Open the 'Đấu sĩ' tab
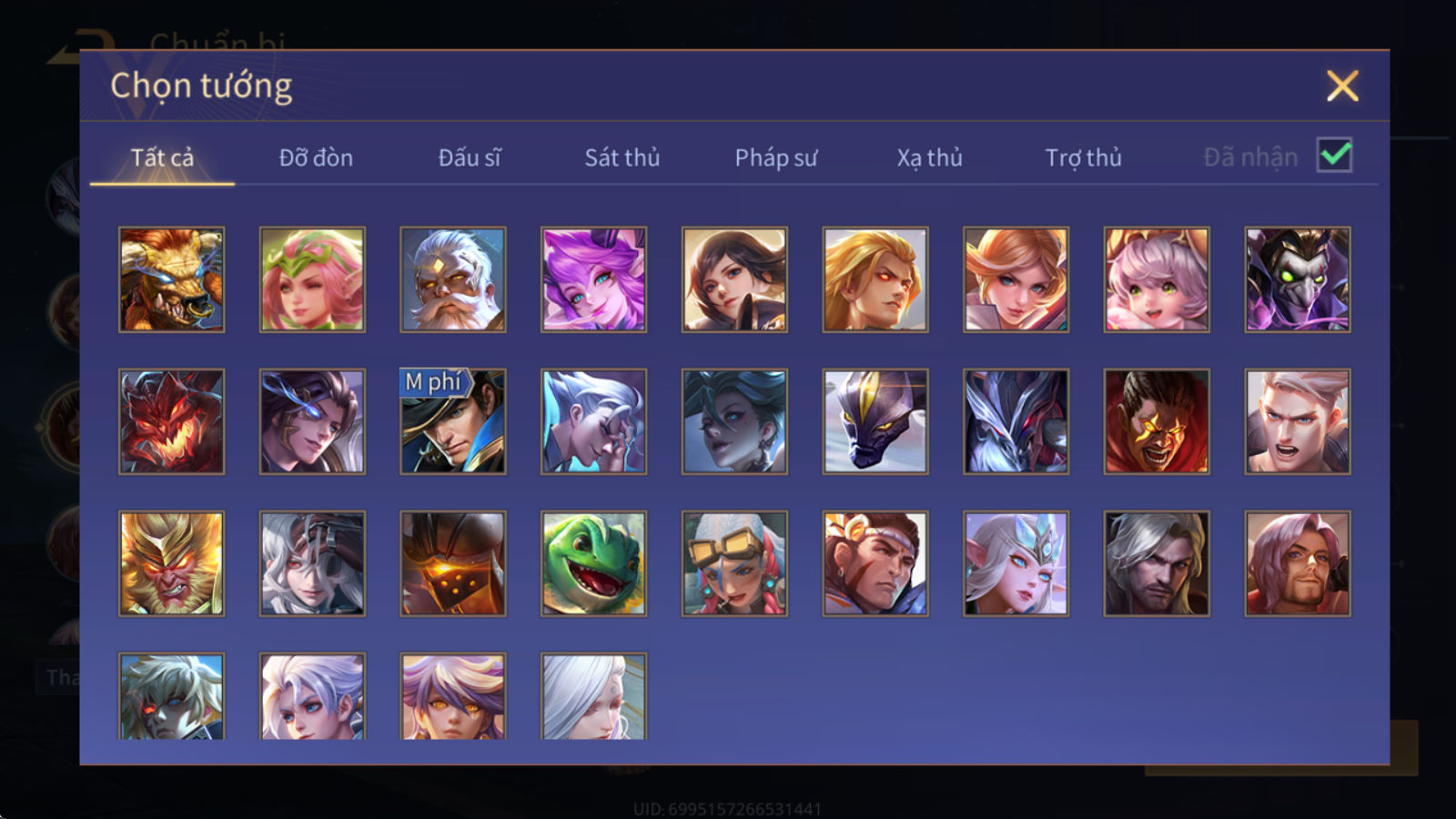Viewport: 1456px width, 819px height. (469, 157)
